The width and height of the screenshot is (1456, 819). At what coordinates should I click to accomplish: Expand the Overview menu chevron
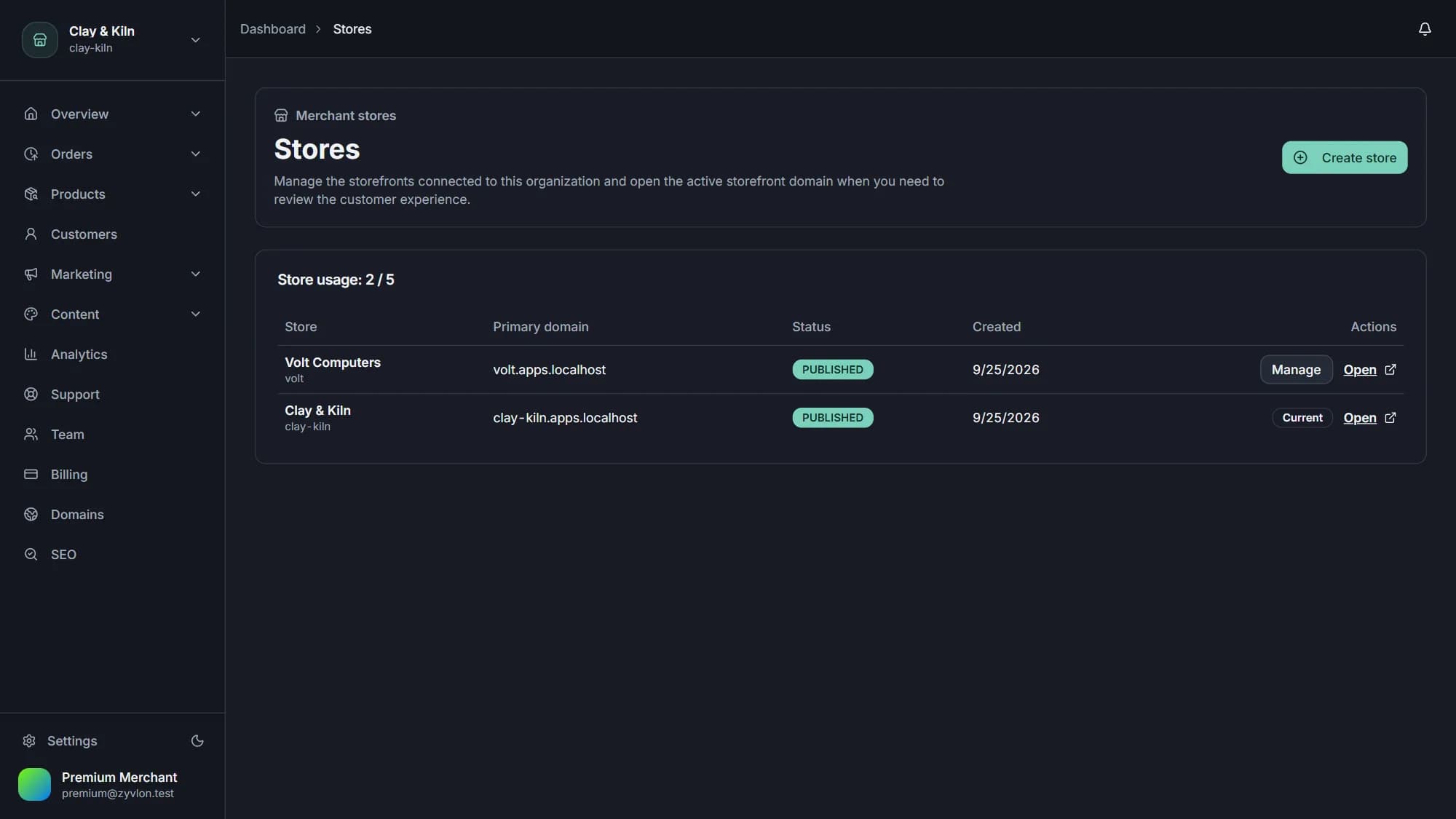195,114
